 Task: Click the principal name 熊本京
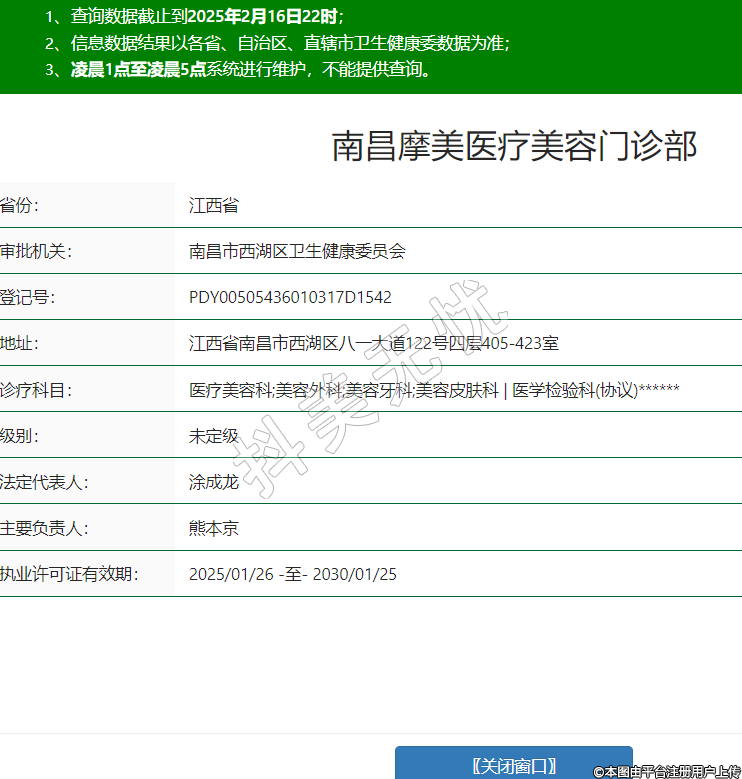[x=214, y=527]
